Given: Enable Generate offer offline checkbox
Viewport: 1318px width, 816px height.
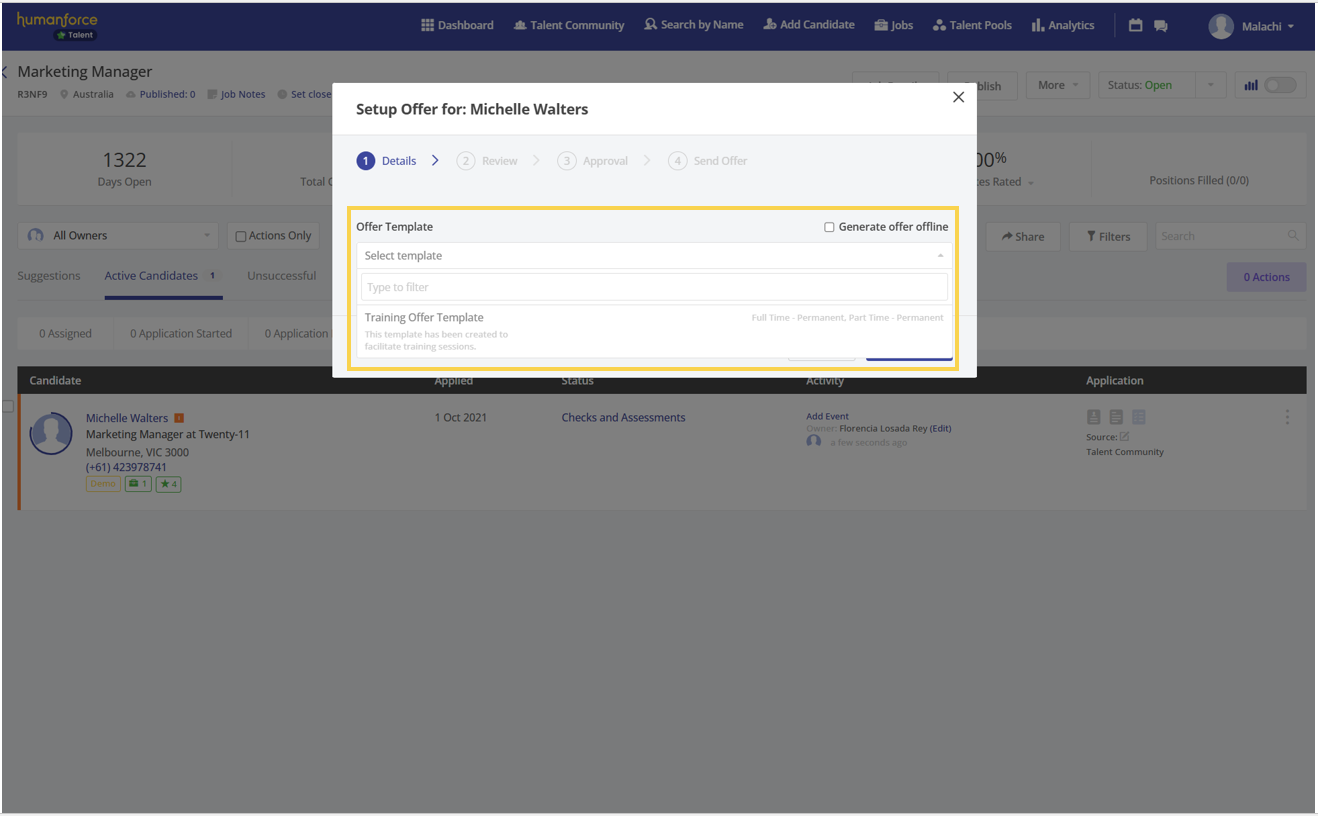Looking at the screenshot, I should [829, 227].
